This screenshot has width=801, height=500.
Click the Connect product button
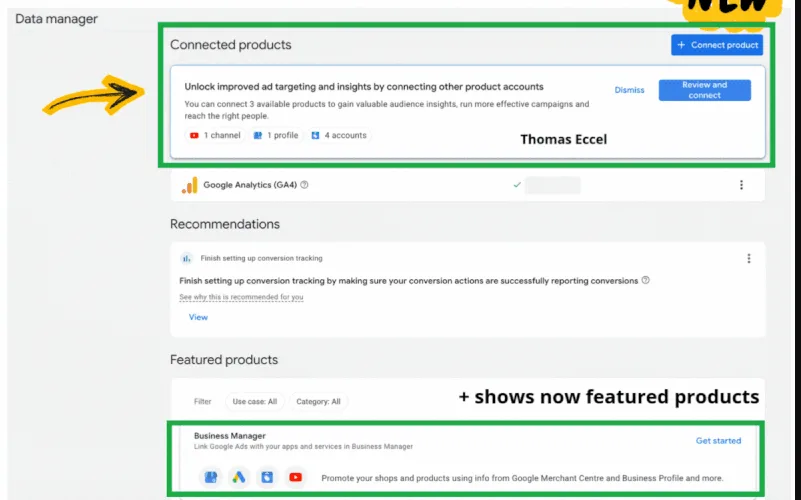point(717,45)
